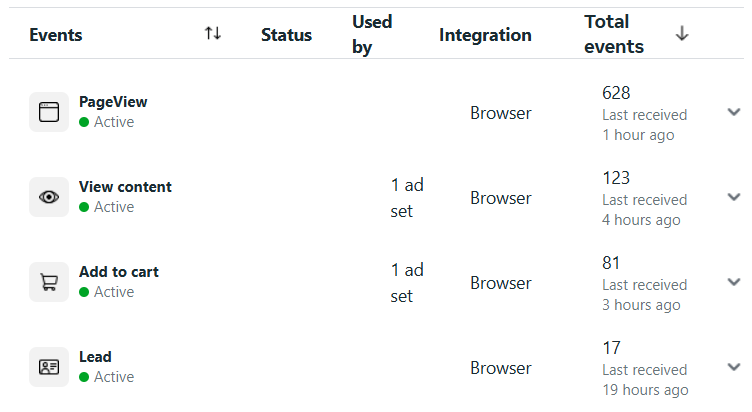
Task: Open "1 ad set" for View content
Action: click(x=407, y=198)
